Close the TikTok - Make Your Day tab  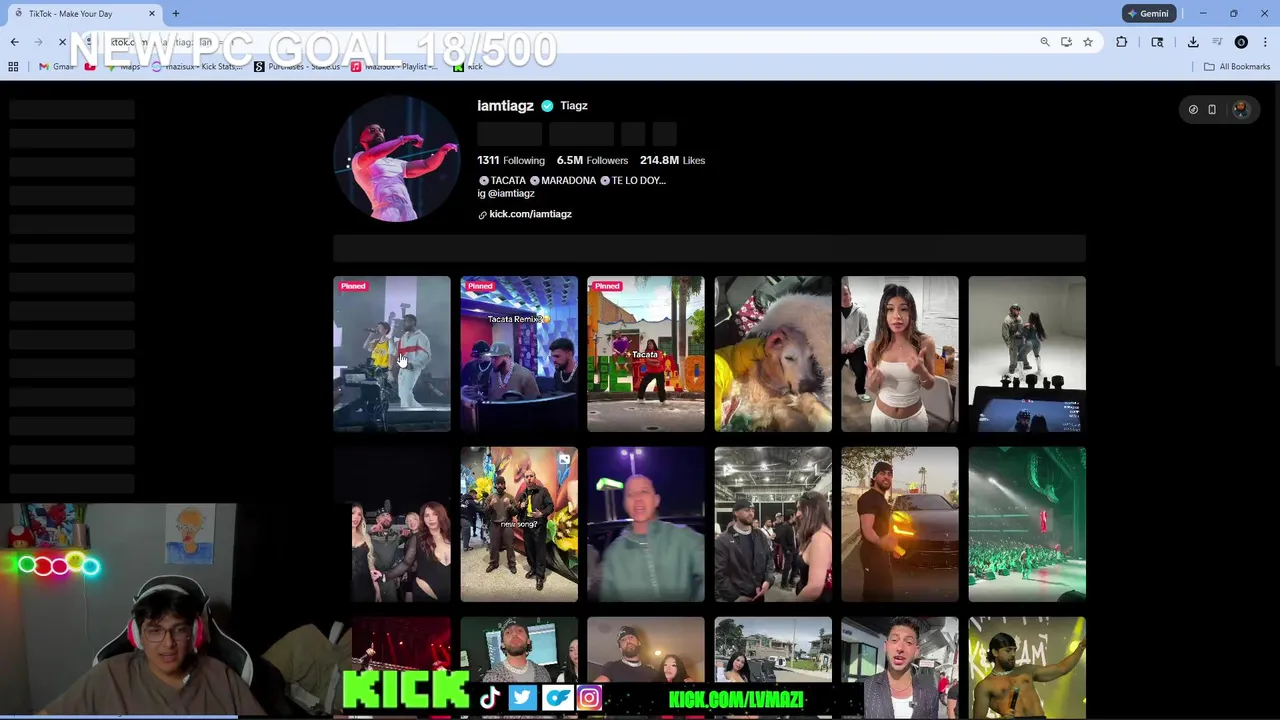[152, 13]
